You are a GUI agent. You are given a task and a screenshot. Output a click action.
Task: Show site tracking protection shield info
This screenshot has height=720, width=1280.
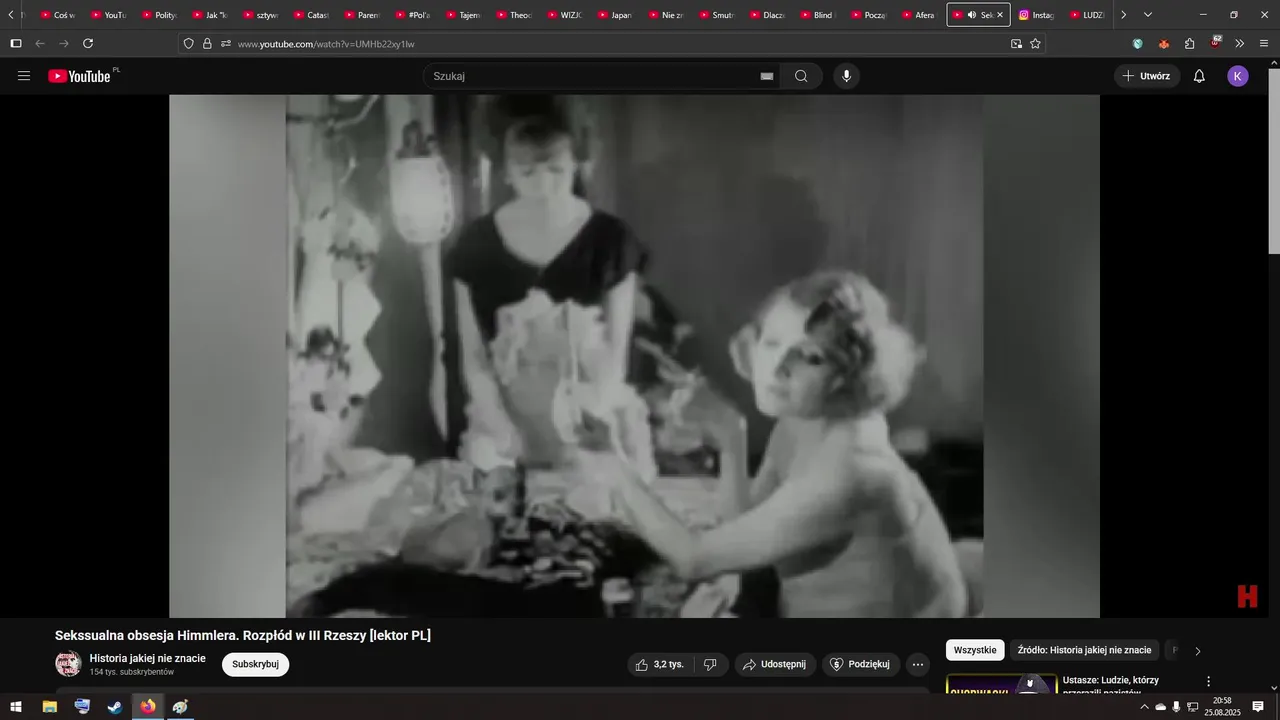point(188,43)
